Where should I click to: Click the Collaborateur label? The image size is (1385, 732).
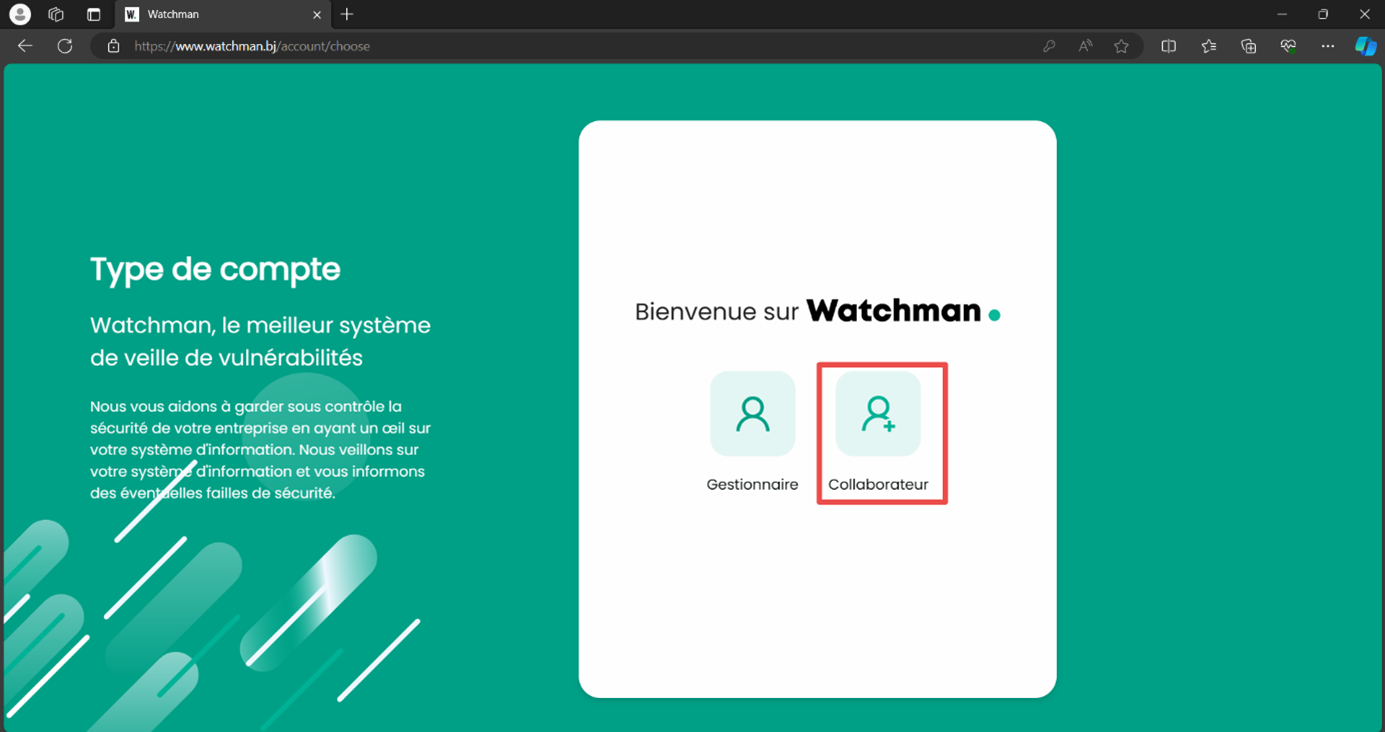[878, 484]
